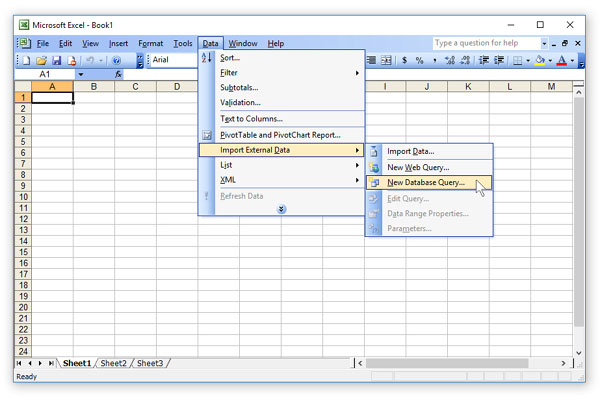The image size is (600, 398).
Task: Open Standard toolbar options chevron
Action: click(140, 60)
